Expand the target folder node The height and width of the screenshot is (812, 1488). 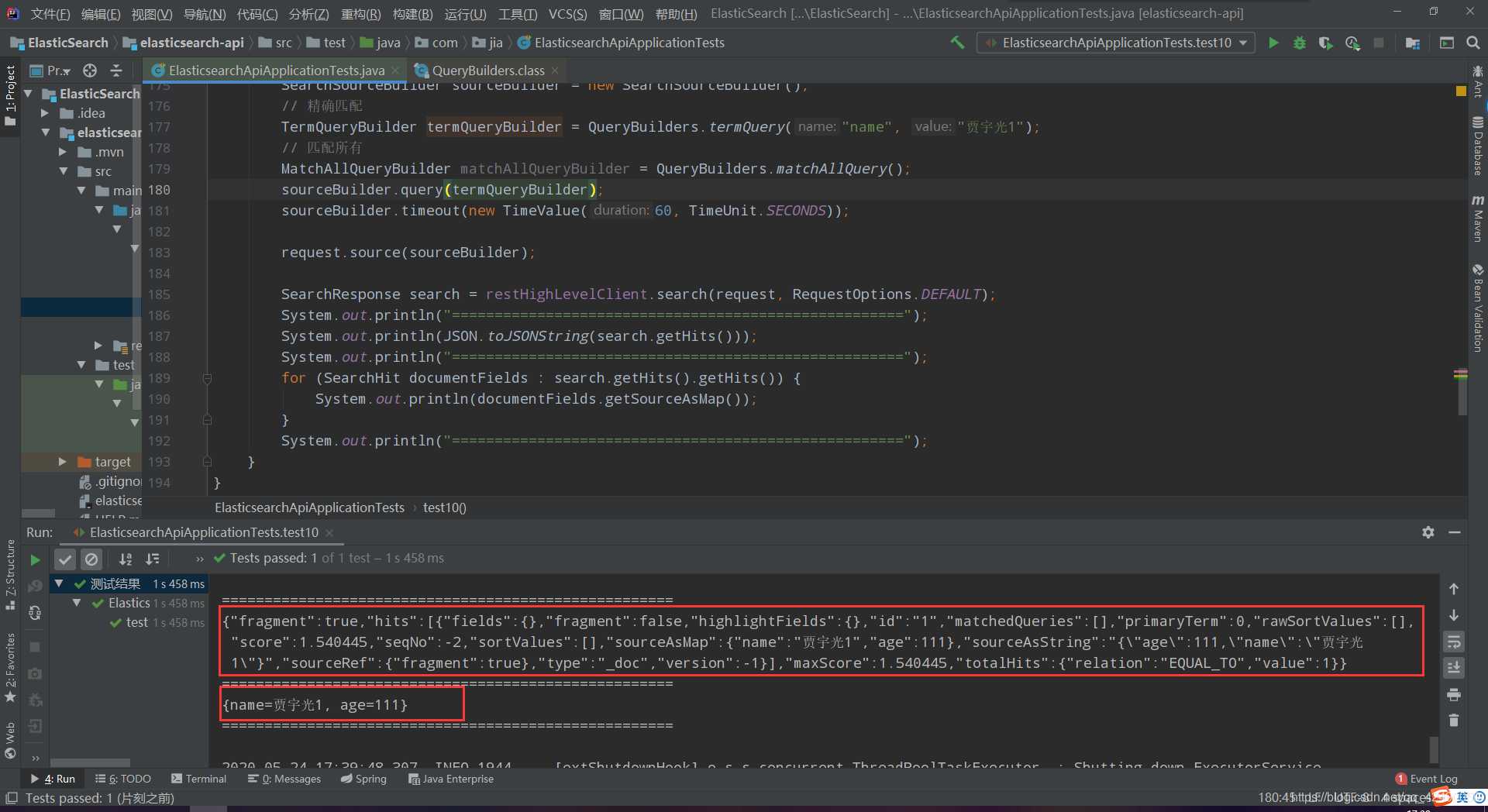pos(64,462)
